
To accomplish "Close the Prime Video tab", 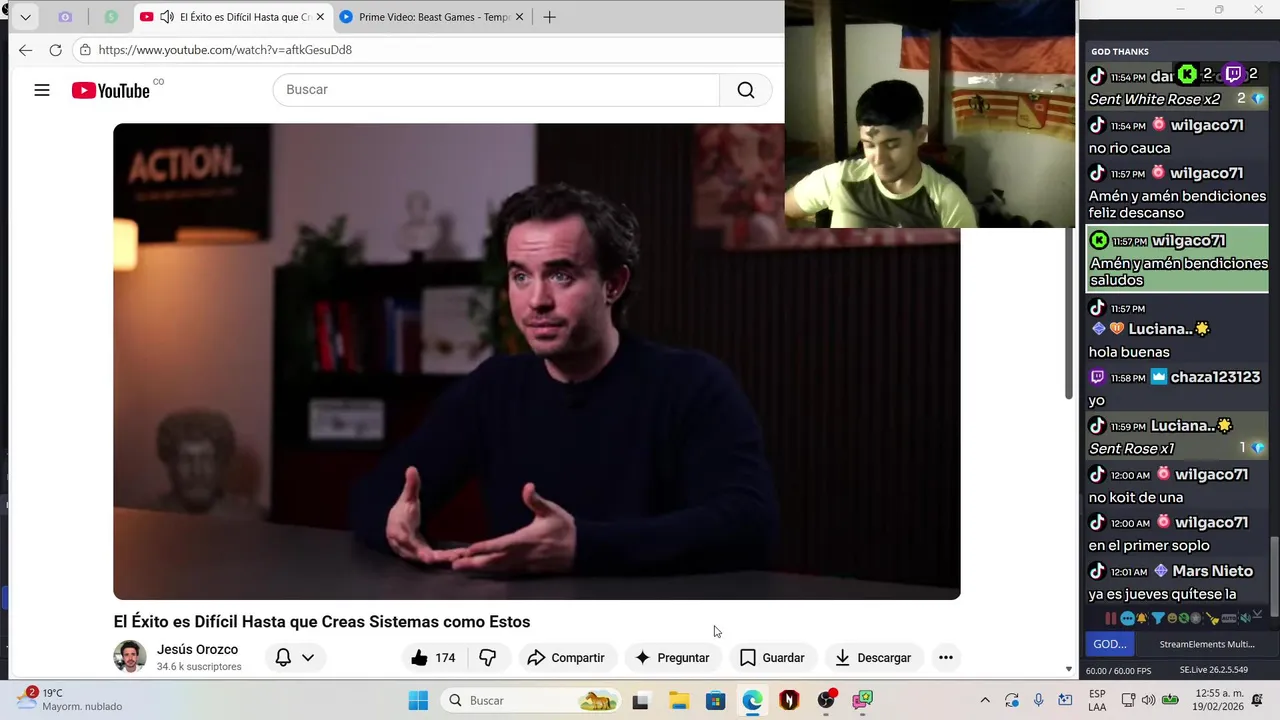I will (519, 17).
